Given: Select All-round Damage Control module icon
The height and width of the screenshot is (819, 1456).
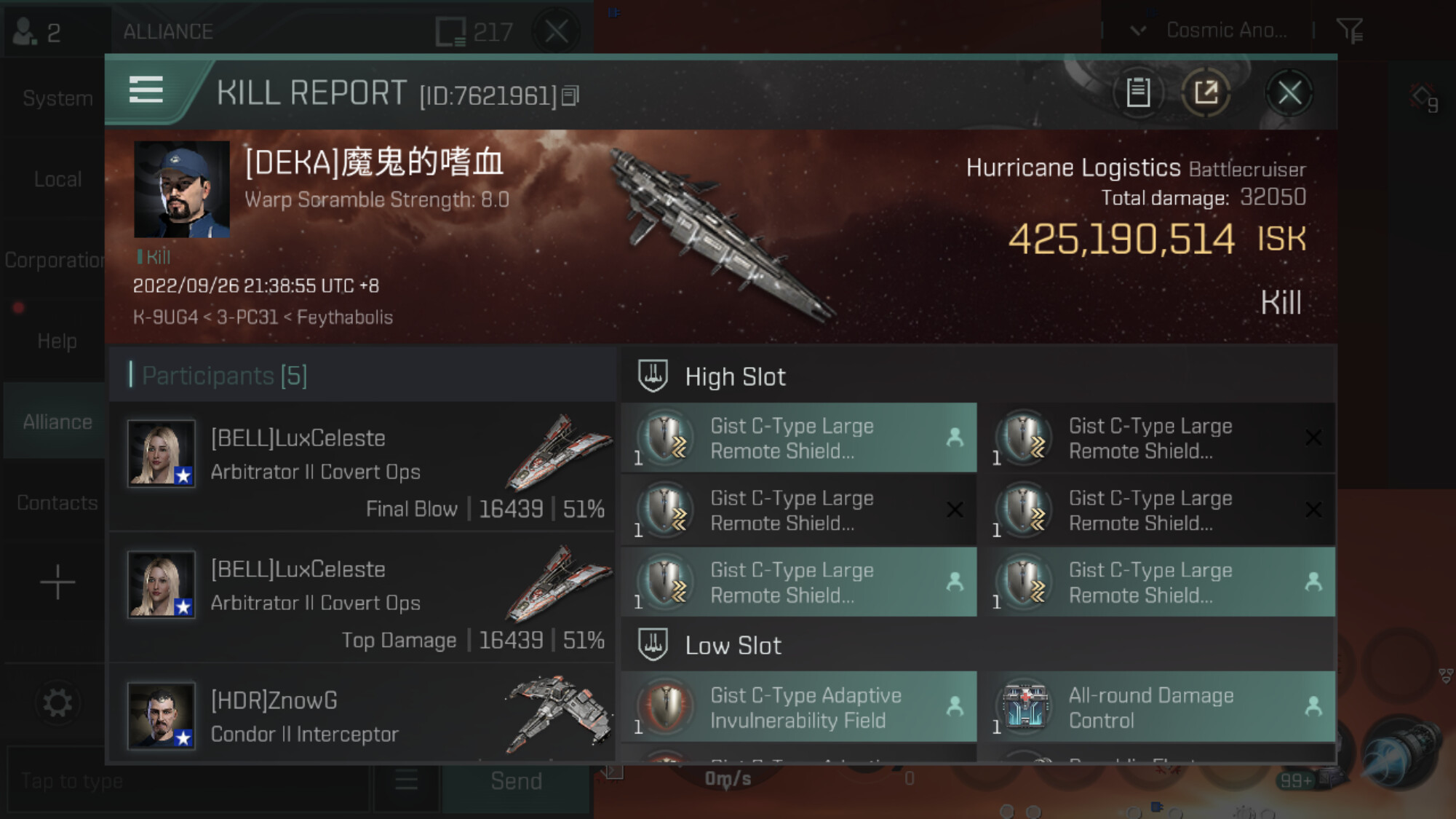Looking at the screenshot, I should coord(1024,705).
